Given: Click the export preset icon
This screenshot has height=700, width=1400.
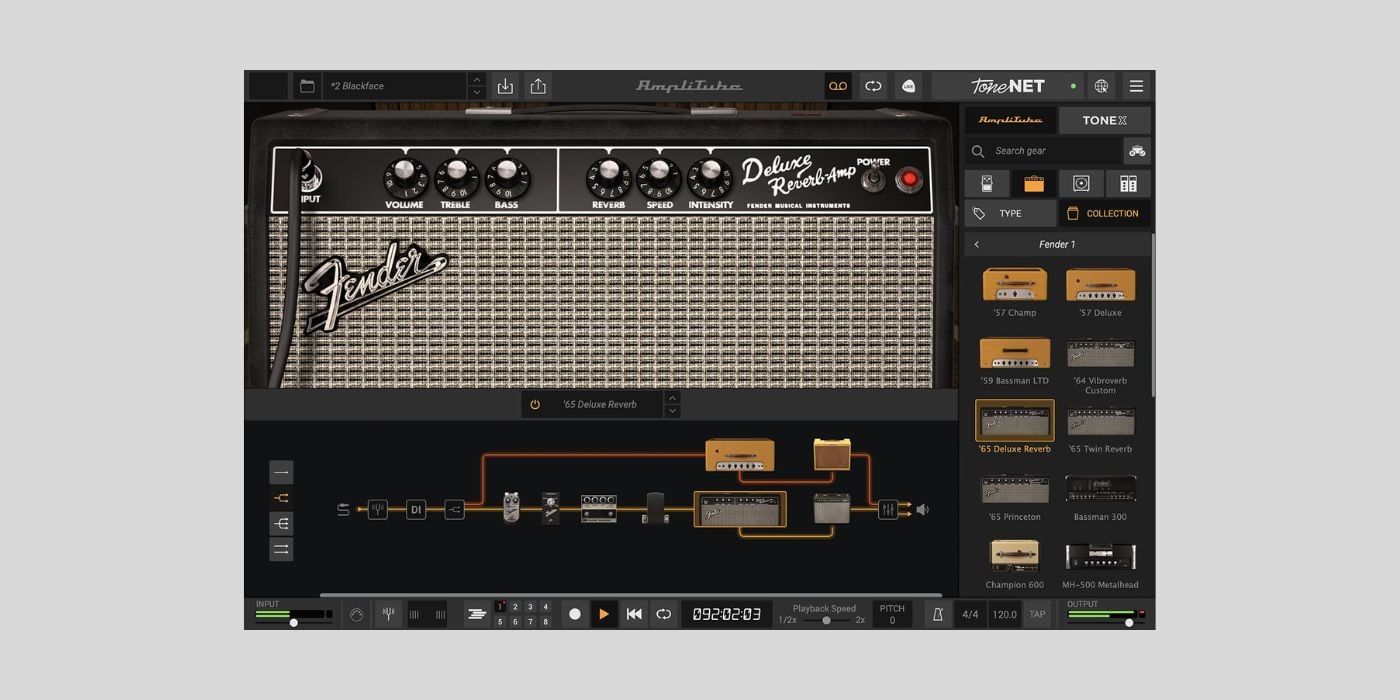Looking at the screenshot, I should [537, 86].
